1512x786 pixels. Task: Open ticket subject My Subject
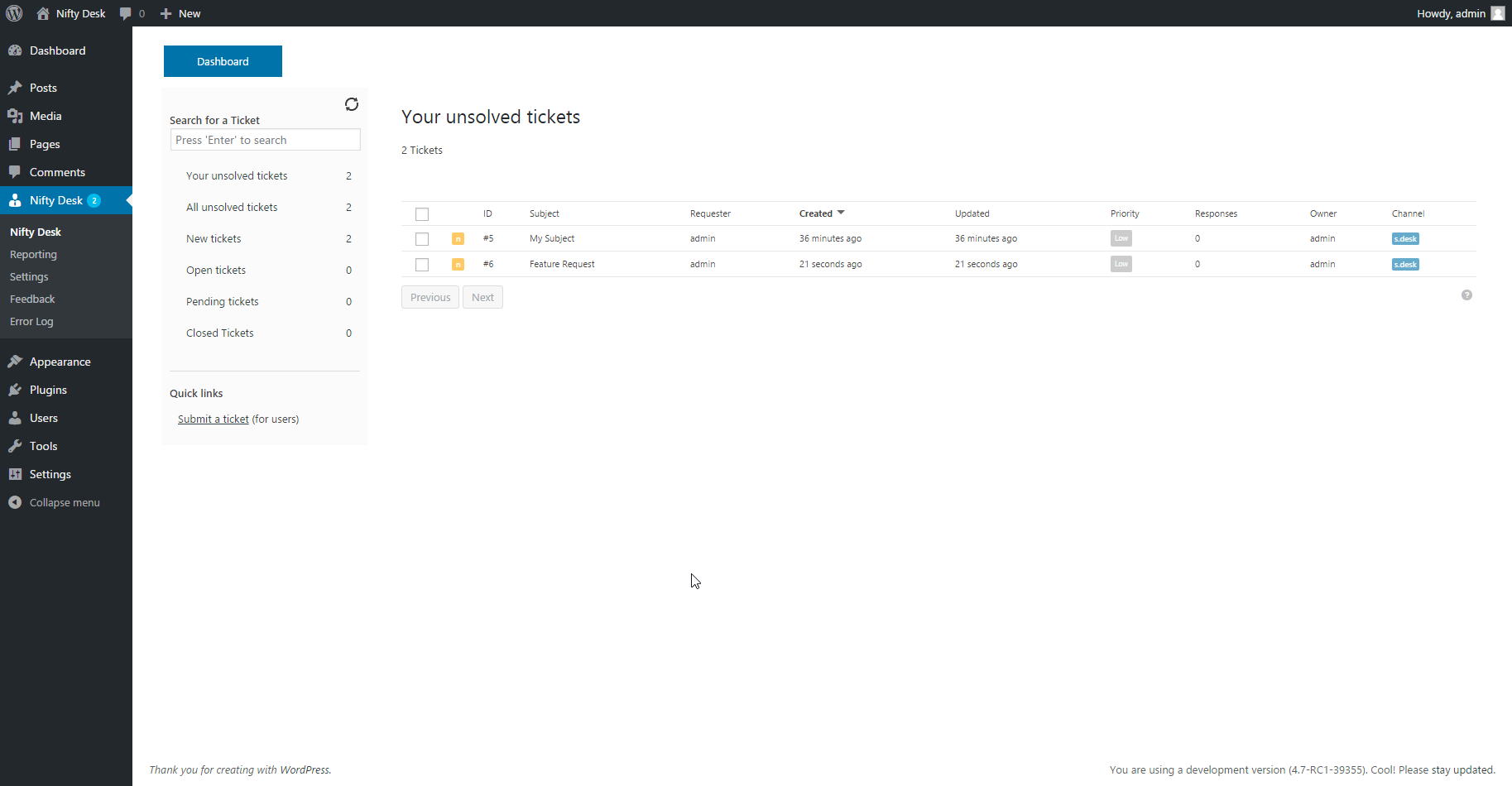[x=552, y=238]
